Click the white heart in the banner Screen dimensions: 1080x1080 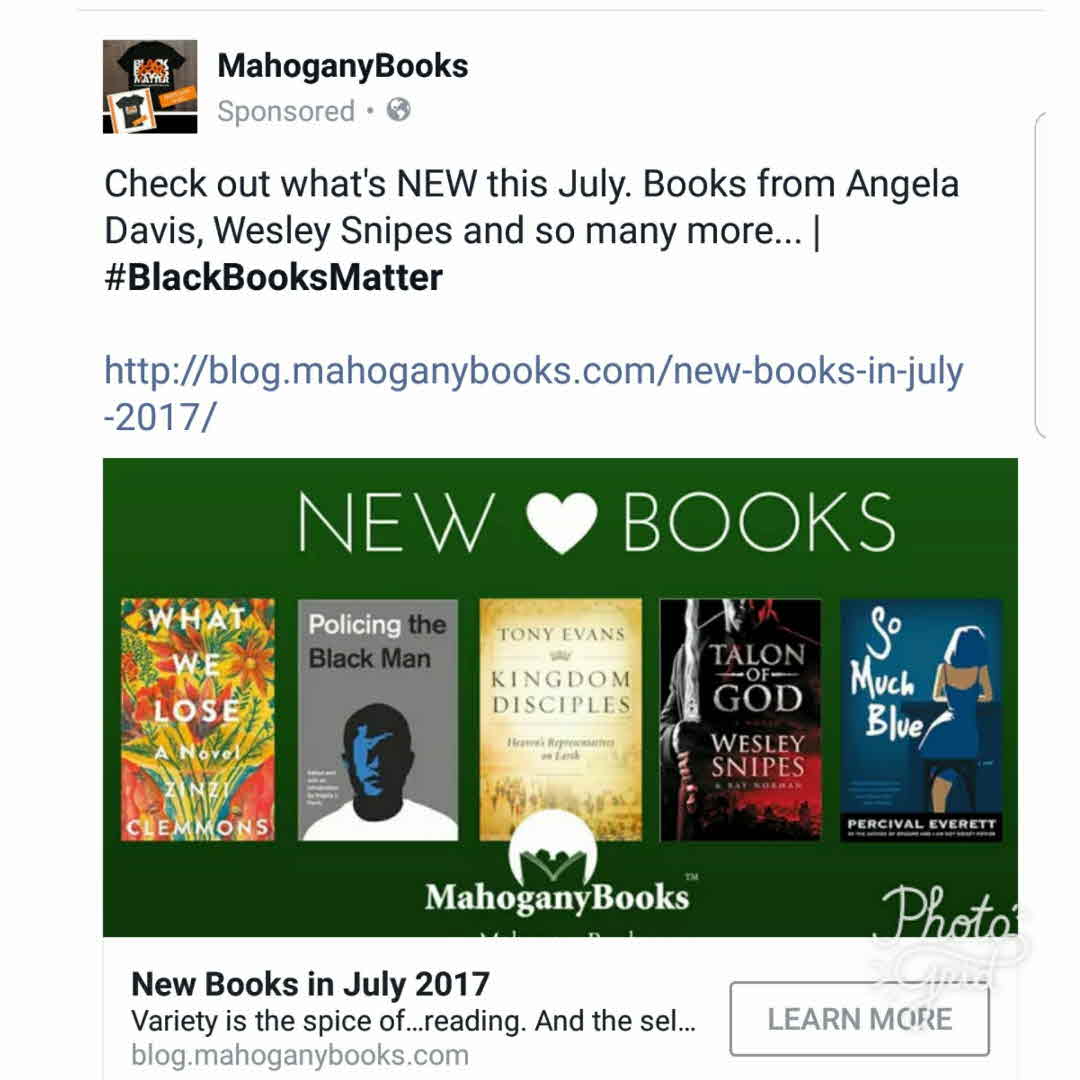pos(561,523)
